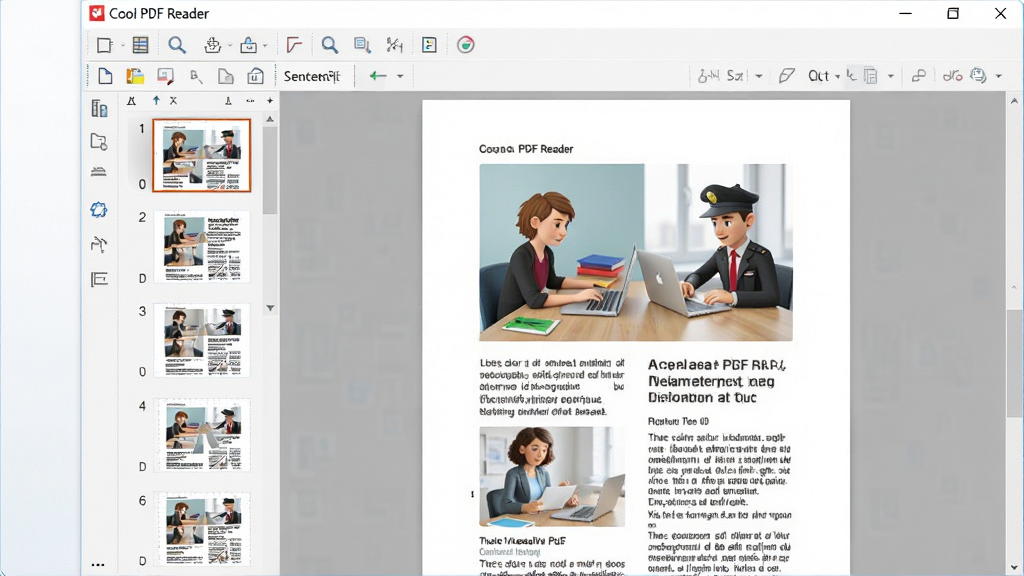Image resolution: width=1024 pixels, height=576 pixels.
Task: Click the red marker frame icon
Action: tap(165, 76)
